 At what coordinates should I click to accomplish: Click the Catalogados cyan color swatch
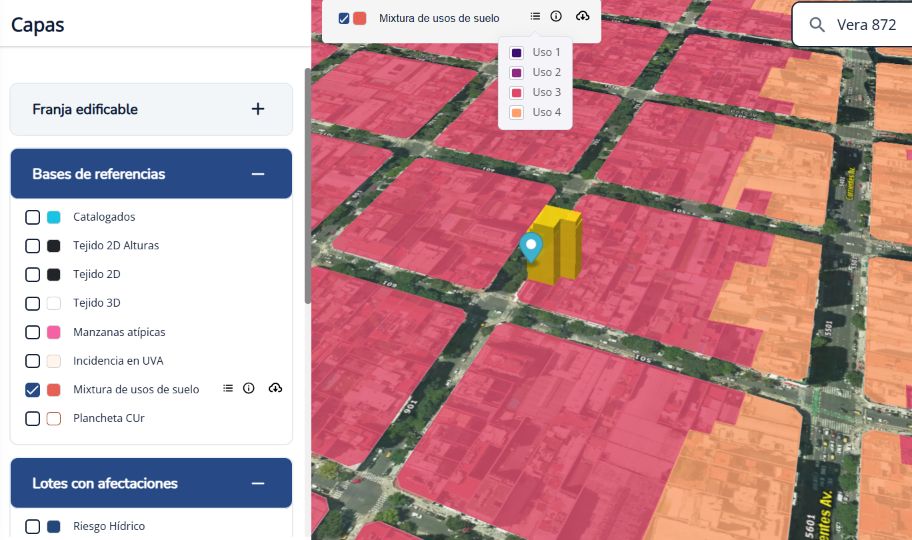pos(54,217)
